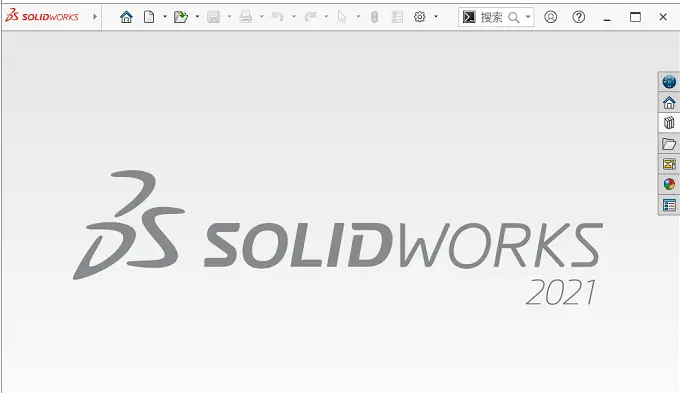The height and width of the screenshot is (393, 680).
Task: Click in the 搜索 search field
Action: [491, 17]
